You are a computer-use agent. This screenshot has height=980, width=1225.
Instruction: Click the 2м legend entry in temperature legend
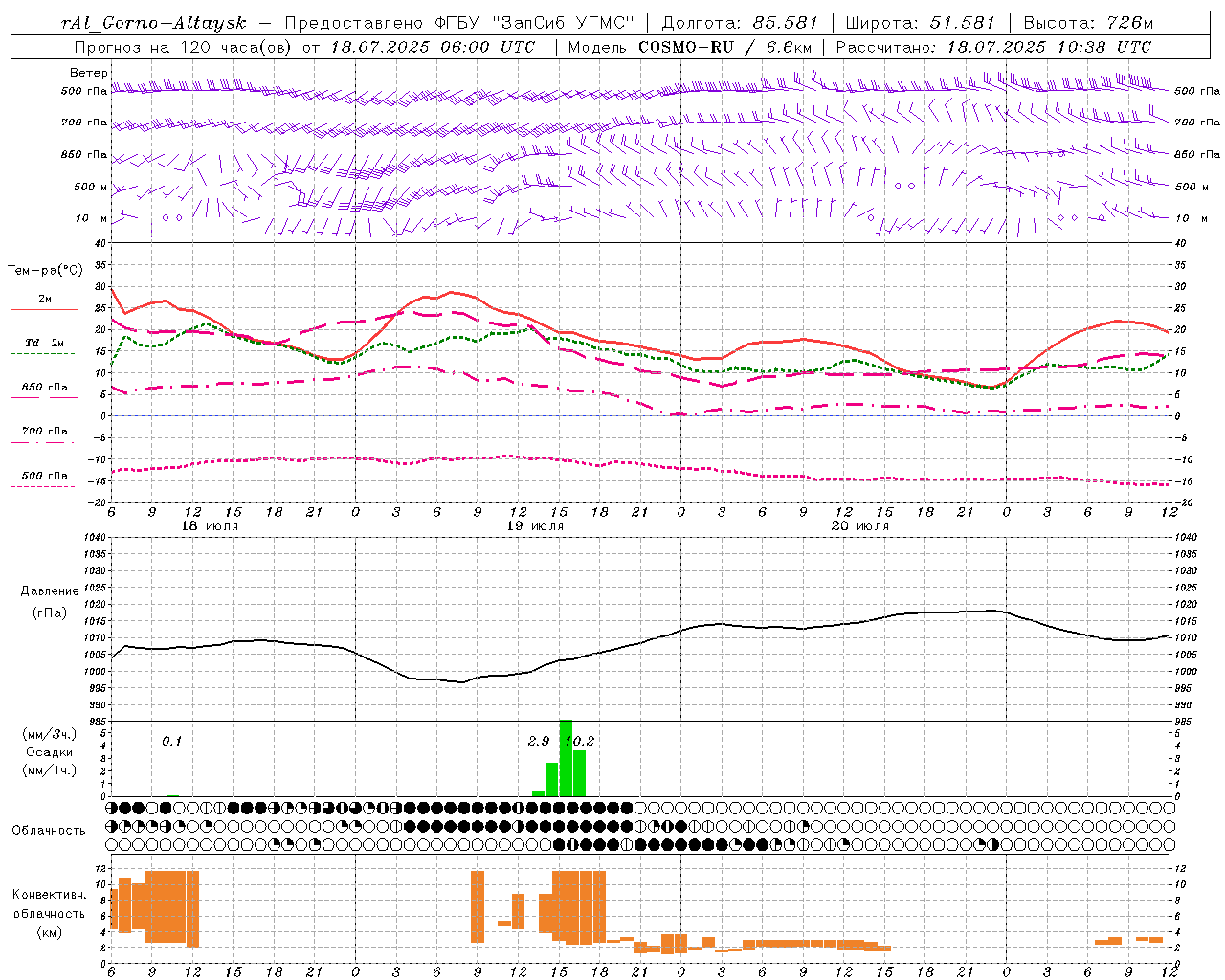click(x=45, y=300)
